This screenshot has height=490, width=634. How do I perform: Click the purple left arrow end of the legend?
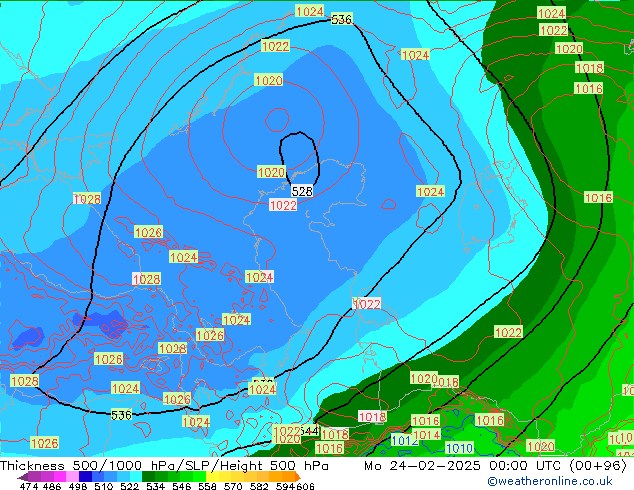(23, 477)
